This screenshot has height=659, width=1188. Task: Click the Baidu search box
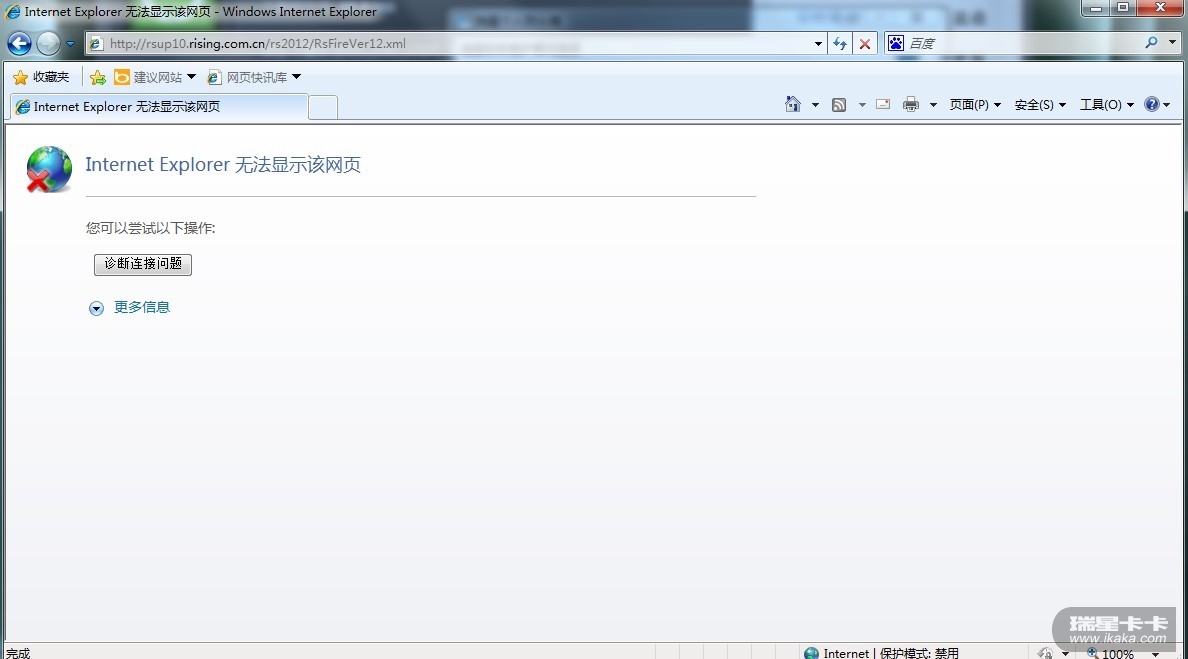click(x=1023, y=44)
